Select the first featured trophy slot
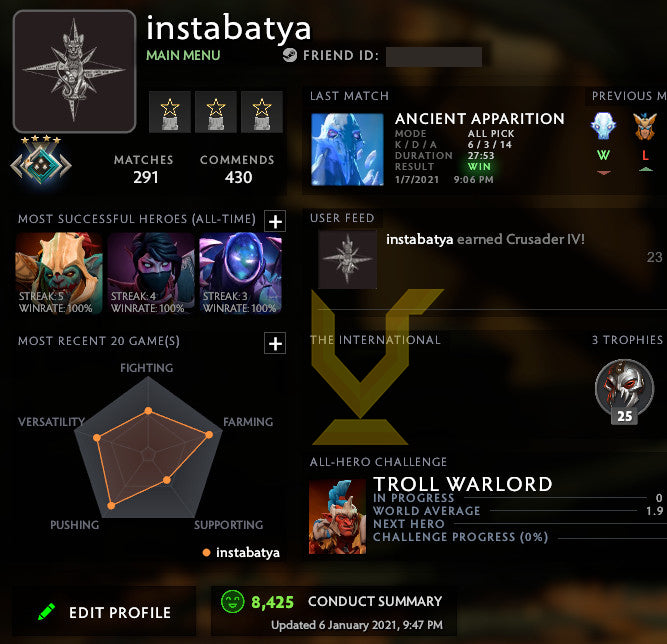This screenshot has width=667, height=644. 170,112
